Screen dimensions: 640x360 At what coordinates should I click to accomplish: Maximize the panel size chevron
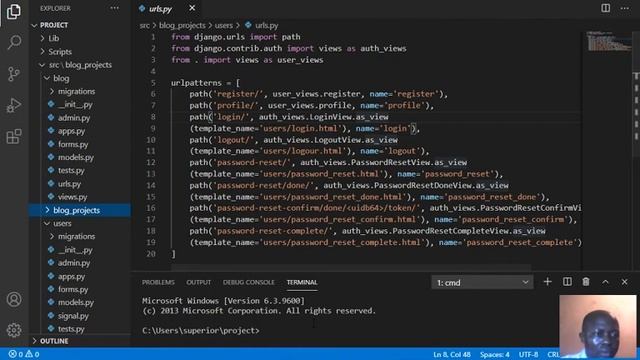coord(605,282)
